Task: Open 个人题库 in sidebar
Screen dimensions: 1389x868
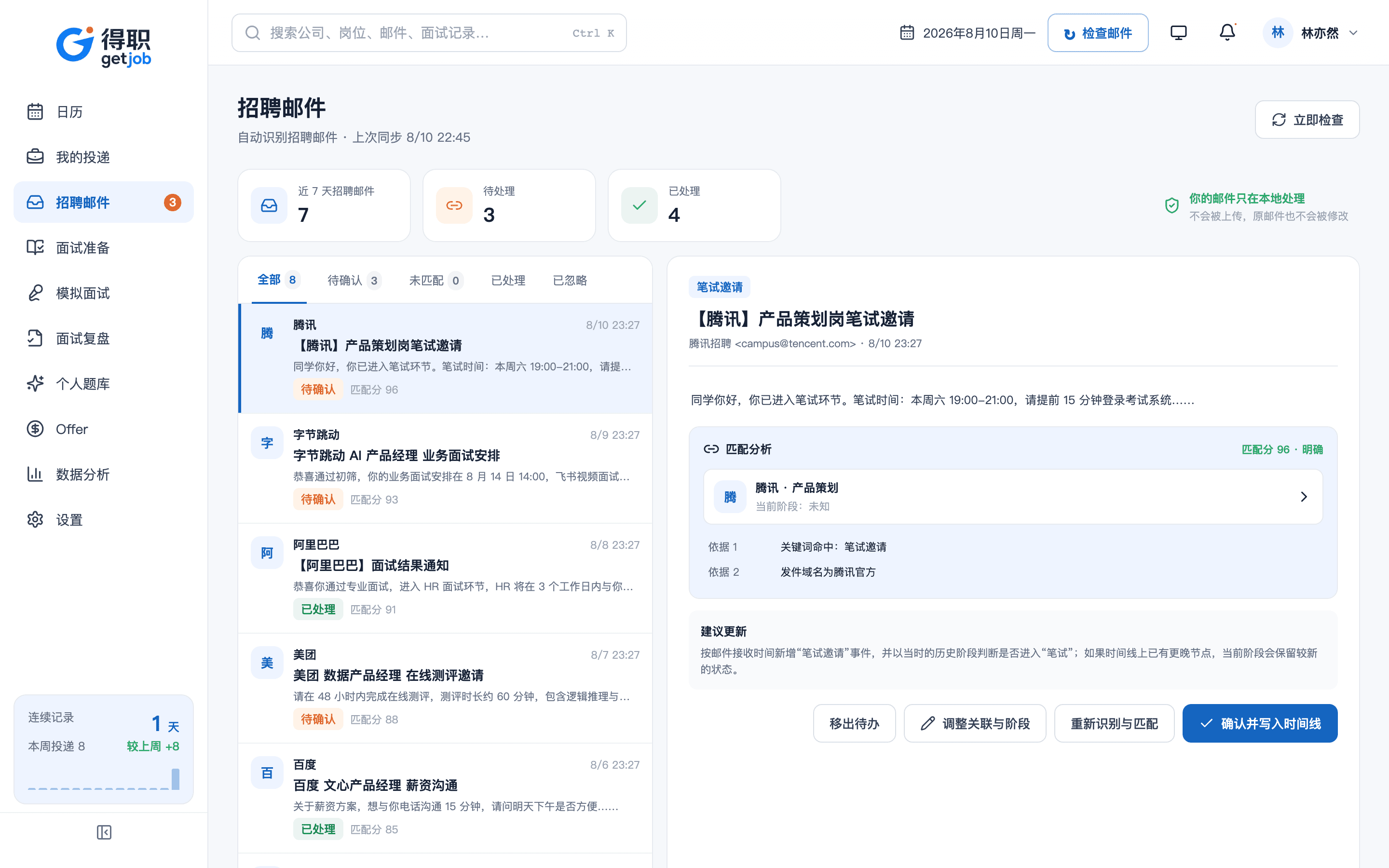Action: point(103,383)
